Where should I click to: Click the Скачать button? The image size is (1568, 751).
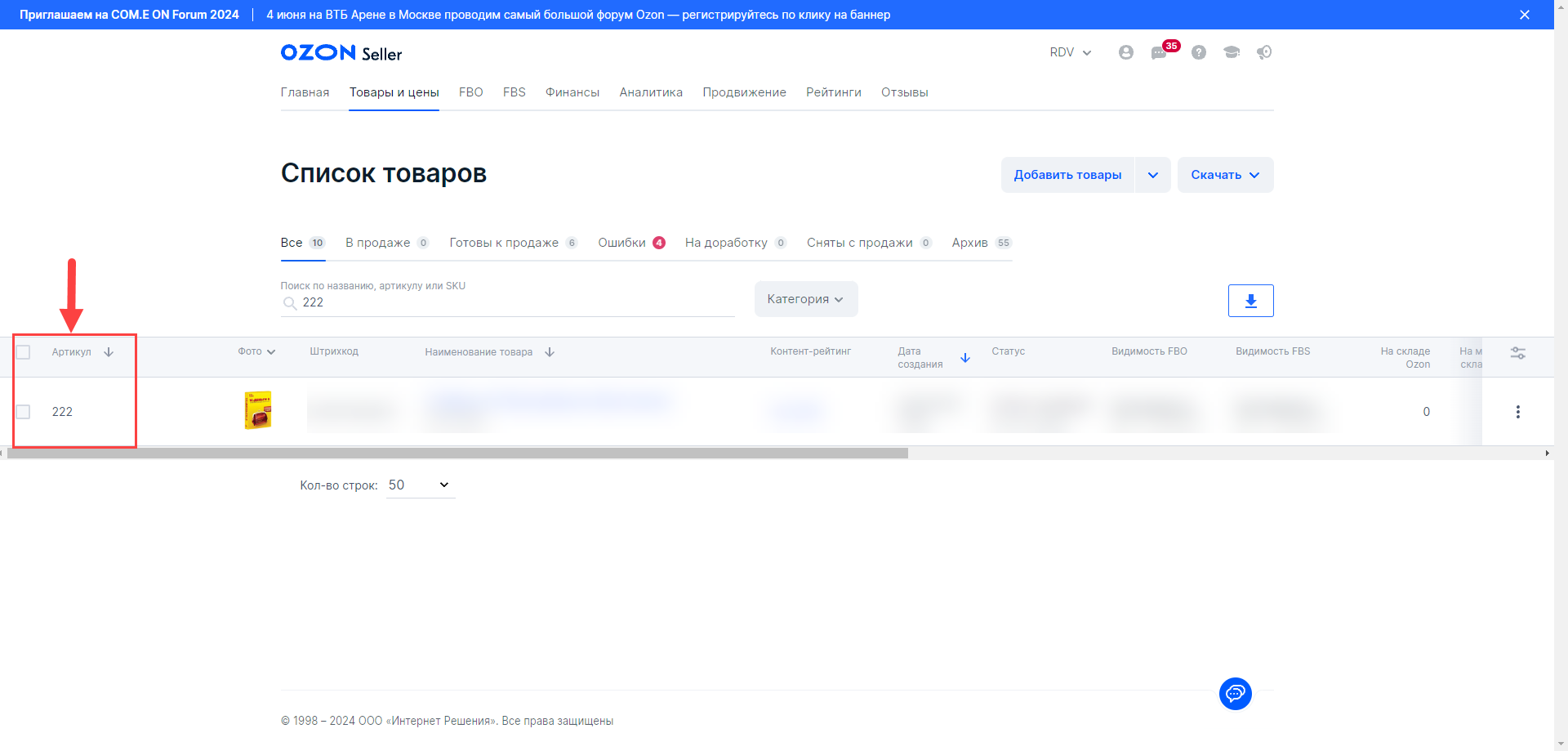pyautogui.click(x=1224, y=175)
